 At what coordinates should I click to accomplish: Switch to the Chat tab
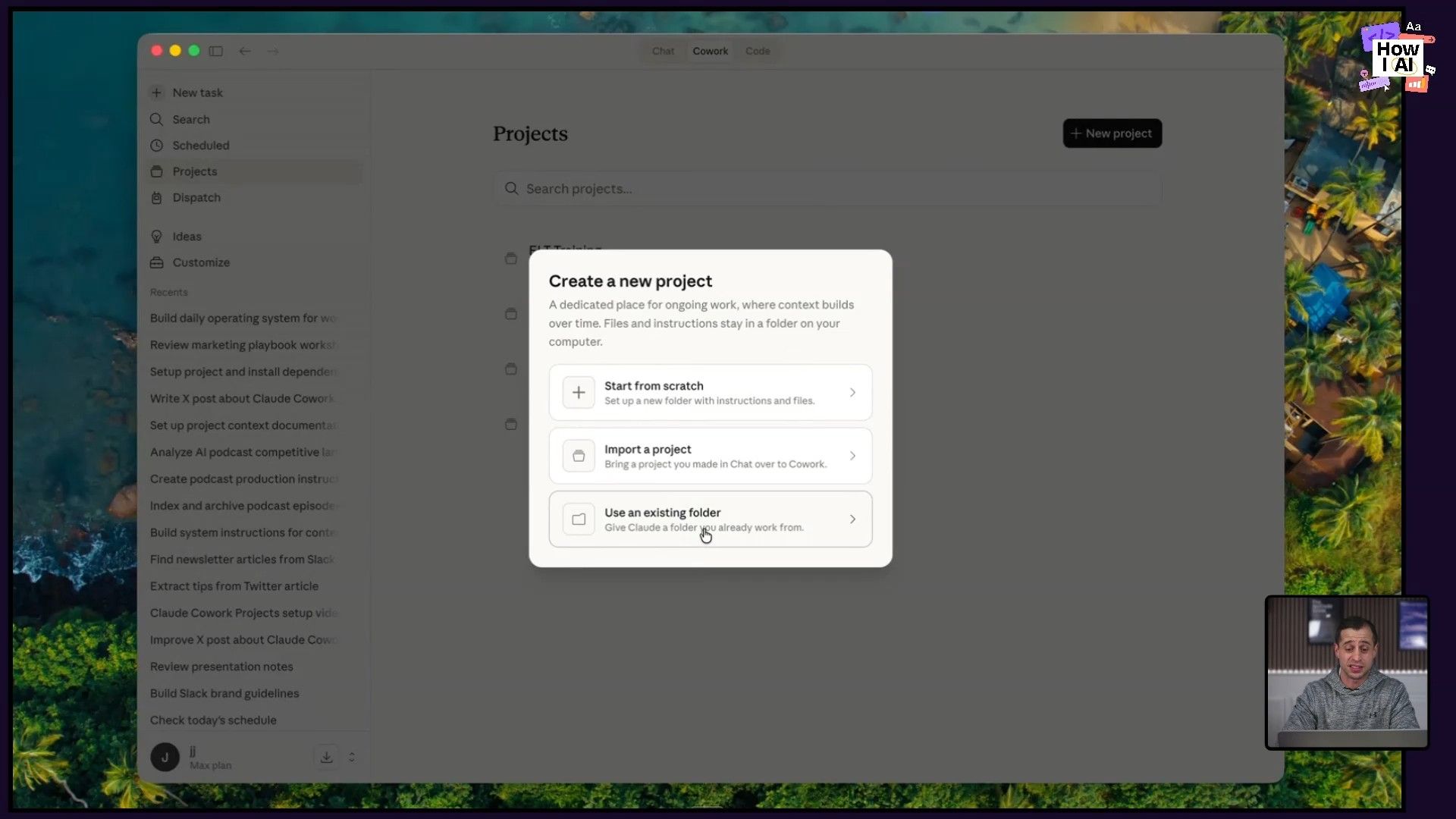pyautogui.click(x=663, y=51)
